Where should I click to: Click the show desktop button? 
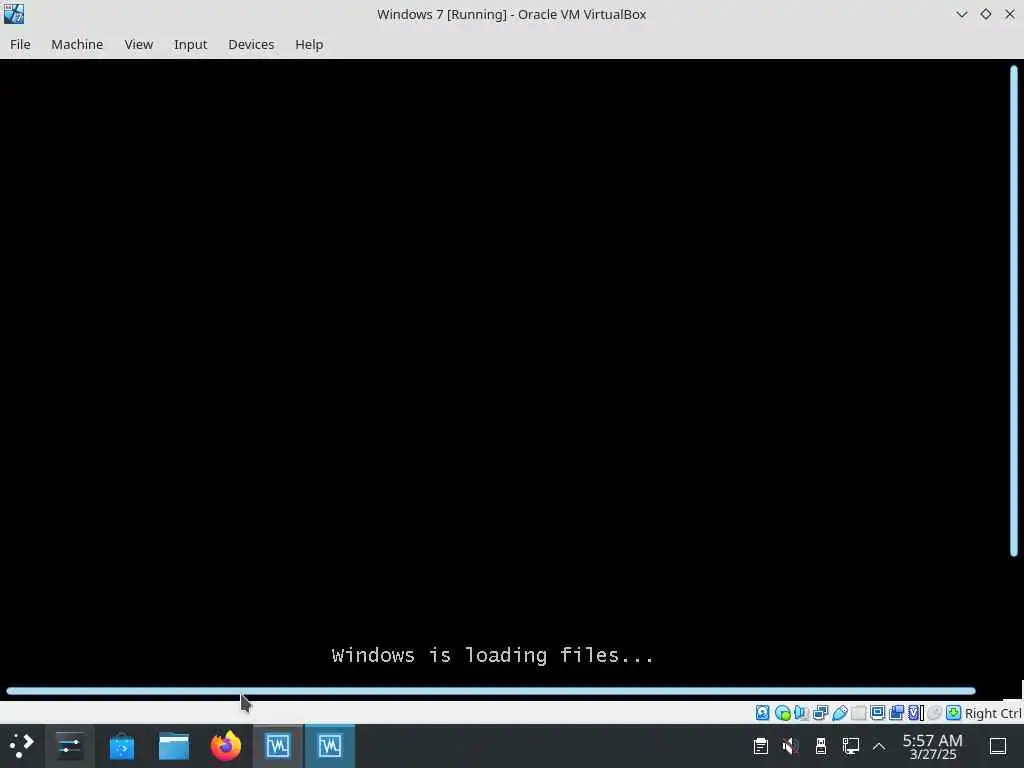tap(998, 746)
